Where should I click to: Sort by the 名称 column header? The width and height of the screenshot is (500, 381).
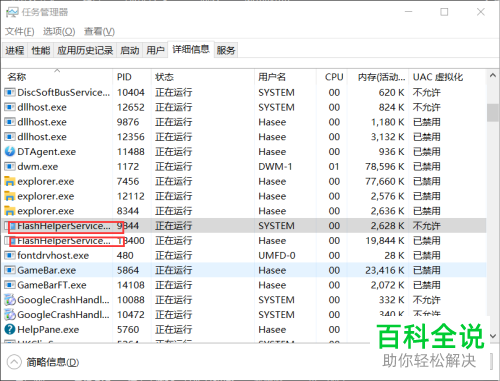coord(57,77)
